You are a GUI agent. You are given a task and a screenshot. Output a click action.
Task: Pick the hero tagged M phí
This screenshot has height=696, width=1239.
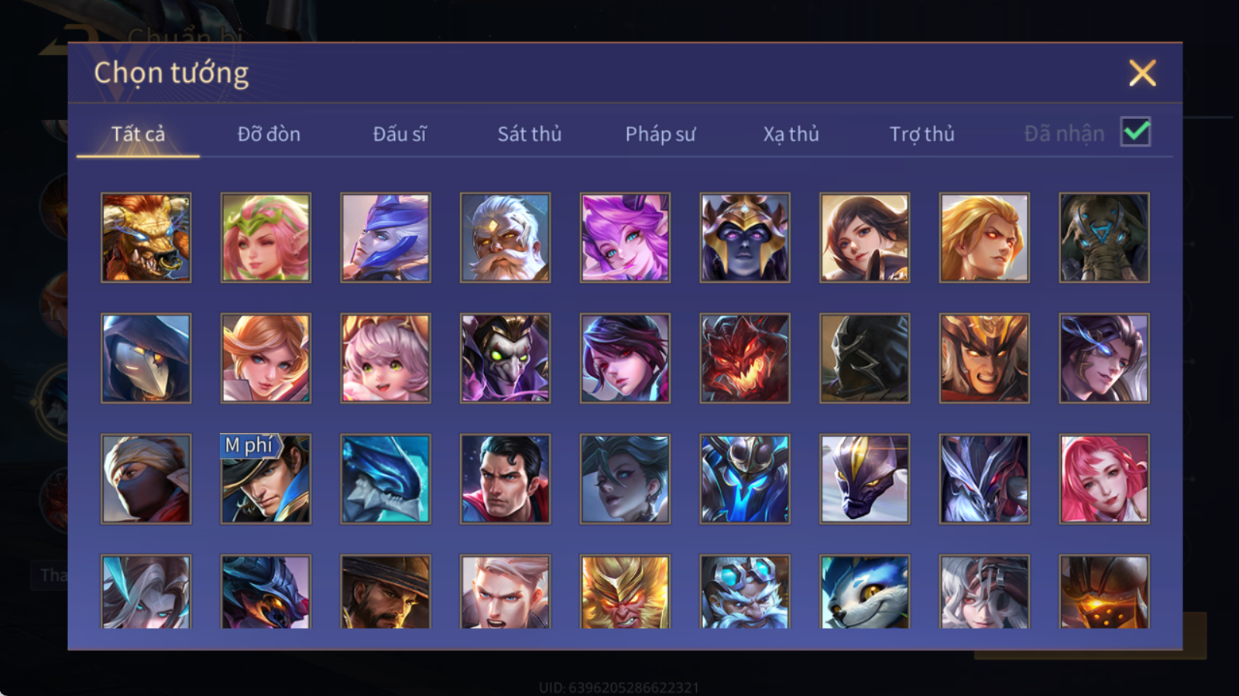tap(265, 479)
